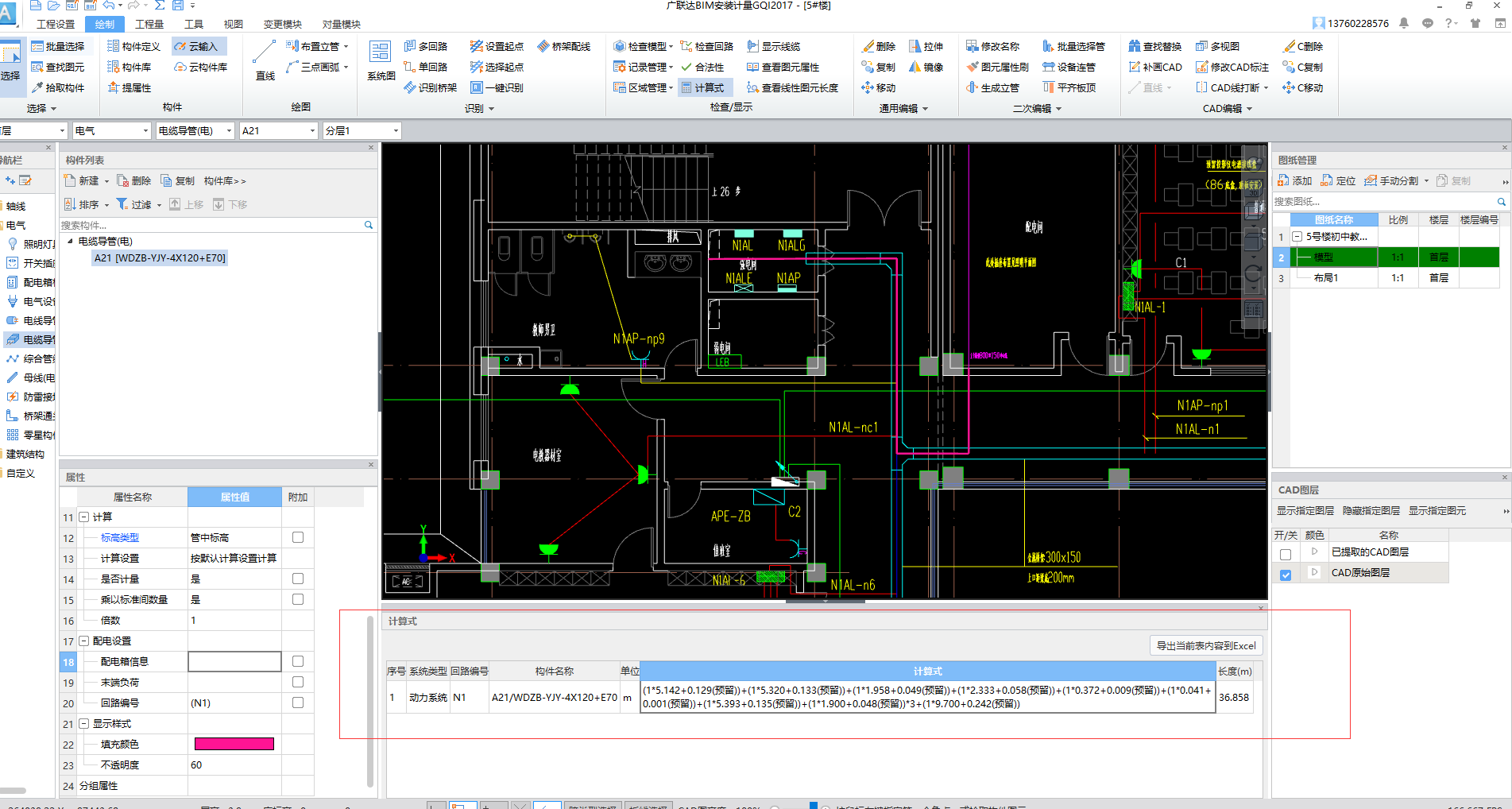Click the 一键识别 one-click identify tool
The image size is (1512, 809).
tap(497, 87)
